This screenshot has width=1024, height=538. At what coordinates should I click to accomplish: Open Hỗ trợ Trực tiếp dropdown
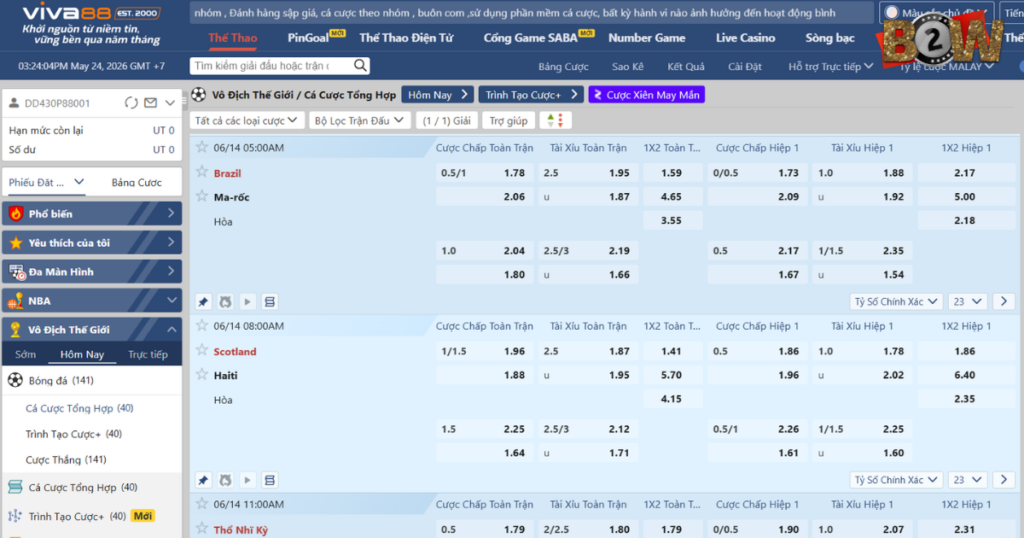click(x=830, y=66)
